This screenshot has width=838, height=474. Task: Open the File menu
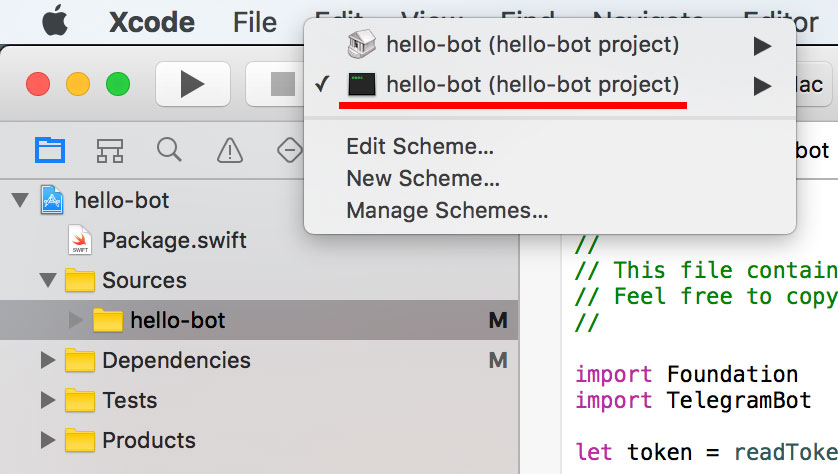254,22
